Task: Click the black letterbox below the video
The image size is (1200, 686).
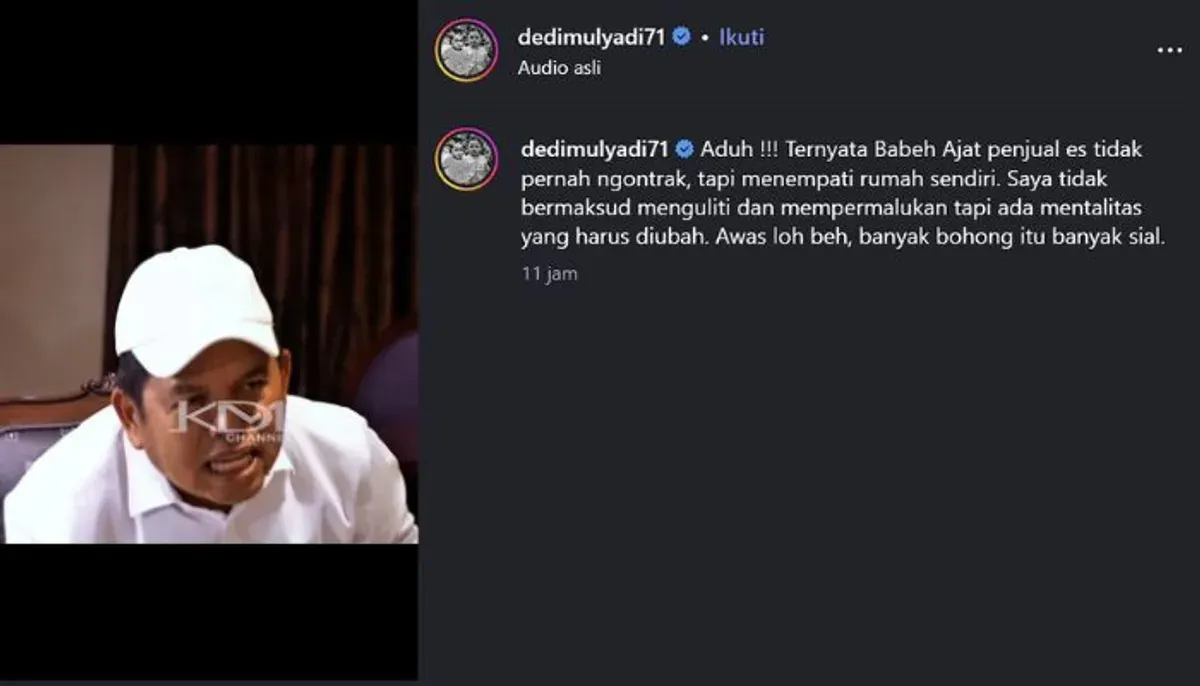Action: point(209,612)
